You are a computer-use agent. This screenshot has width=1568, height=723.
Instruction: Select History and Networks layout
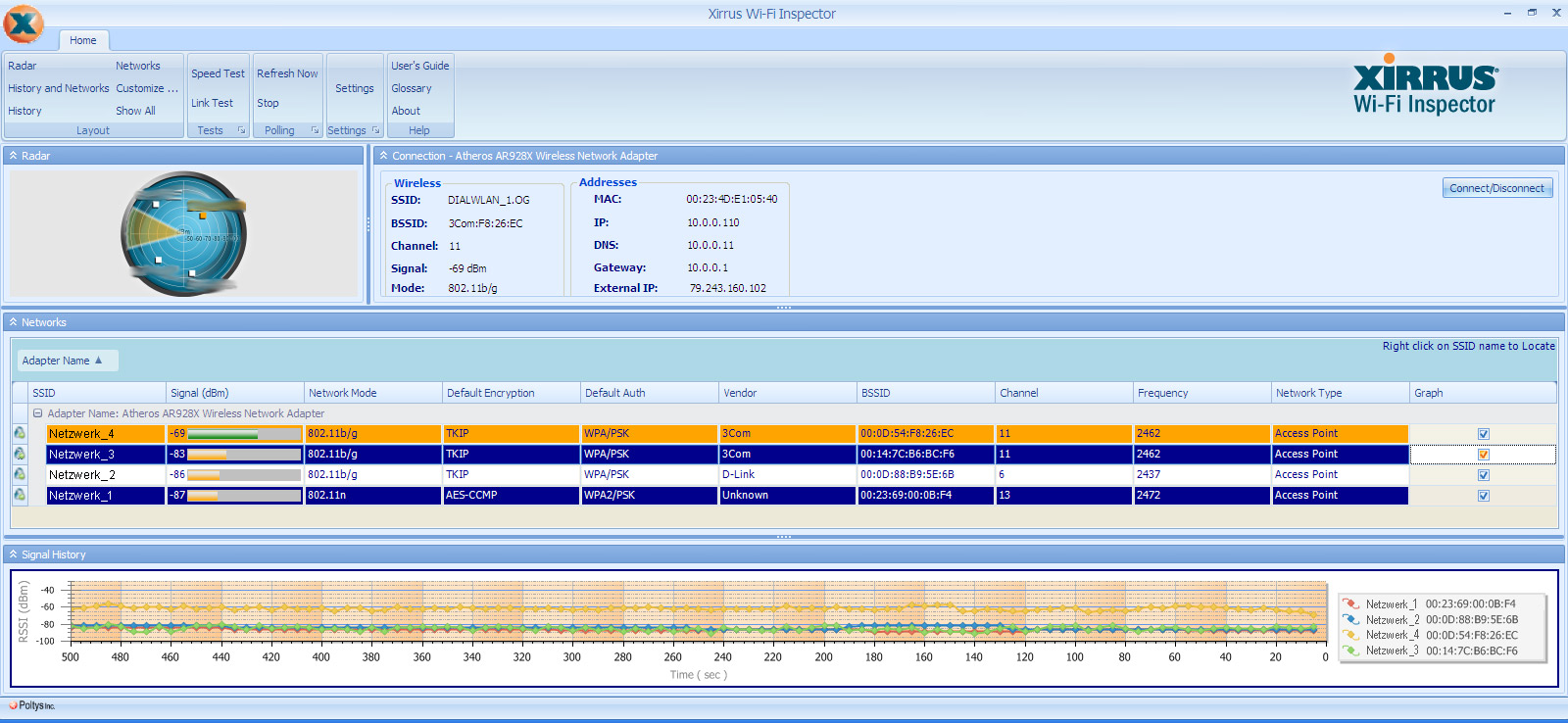tap(59, 88)
